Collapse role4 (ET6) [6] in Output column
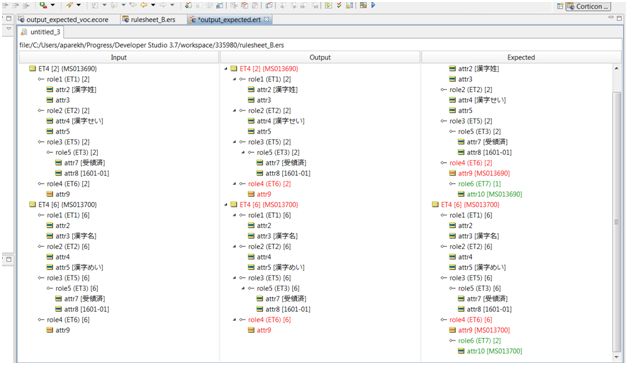 pos(235,320)
